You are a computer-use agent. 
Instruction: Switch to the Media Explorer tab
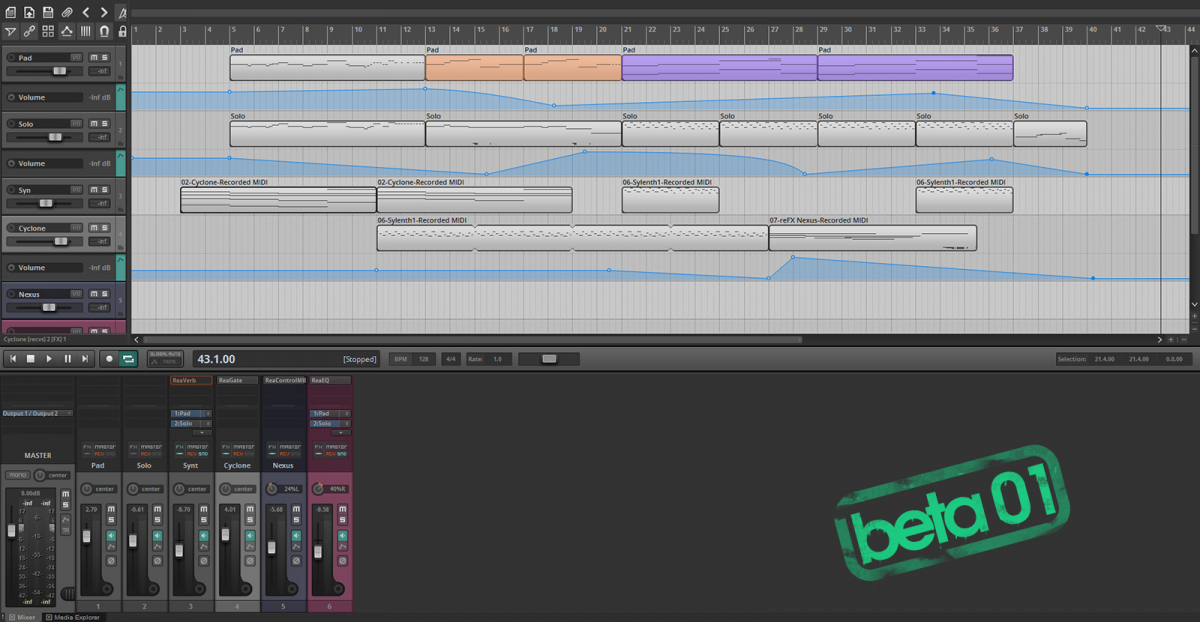pyautogui.click(x=74, y=617)
